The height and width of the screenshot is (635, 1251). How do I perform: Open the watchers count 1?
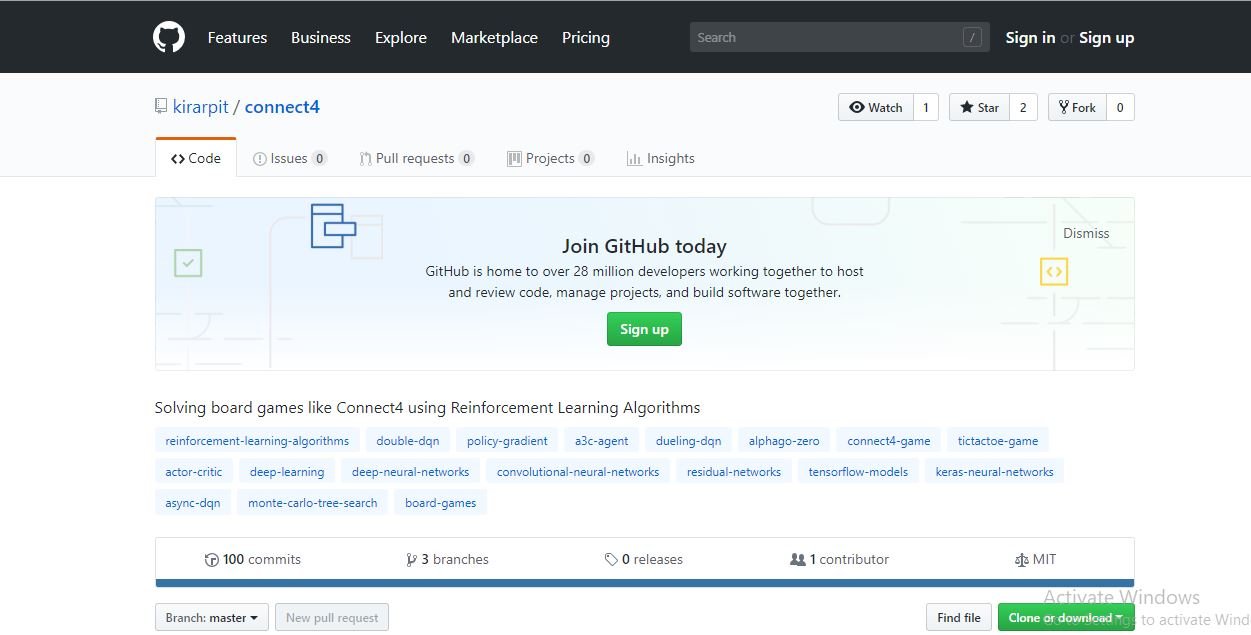[925, 107]
